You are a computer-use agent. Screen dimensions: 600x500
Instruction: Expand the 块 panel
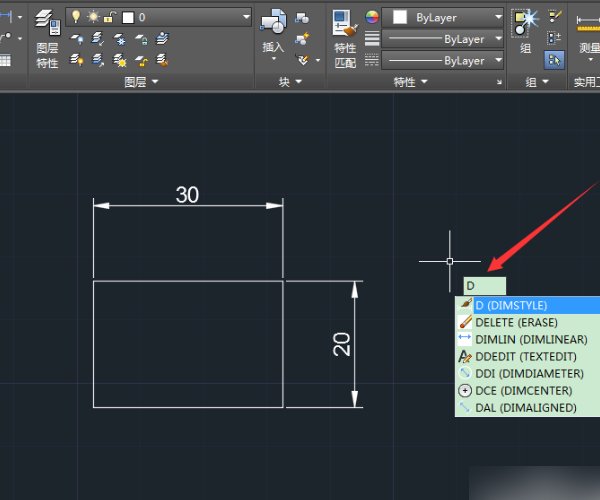tap(290, 82)
